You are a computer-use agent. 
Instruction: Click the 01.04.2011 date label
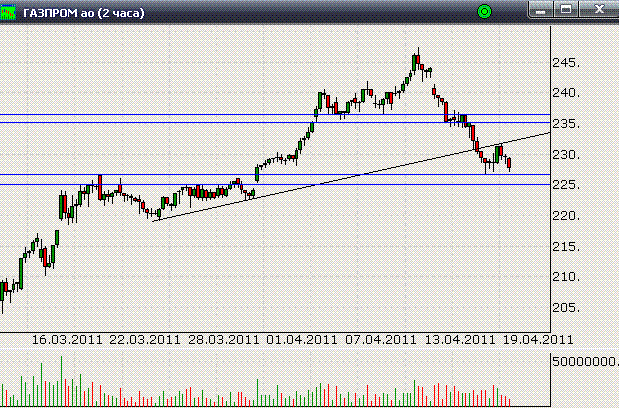pos(302,340)
